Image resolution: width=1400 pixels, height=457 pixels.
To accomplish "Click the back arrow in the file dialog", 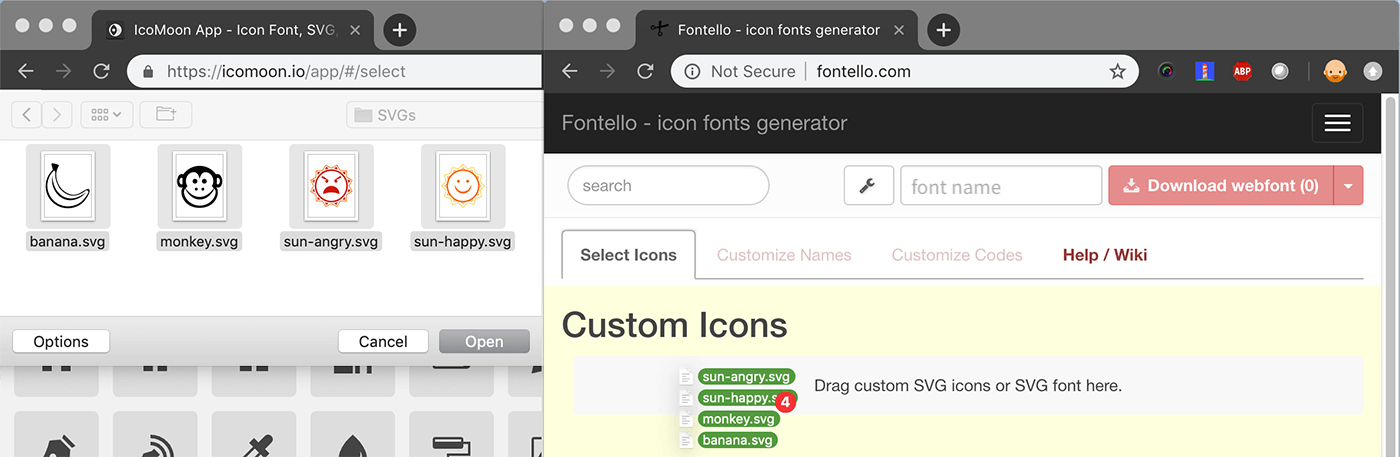I will pos(26,115).
